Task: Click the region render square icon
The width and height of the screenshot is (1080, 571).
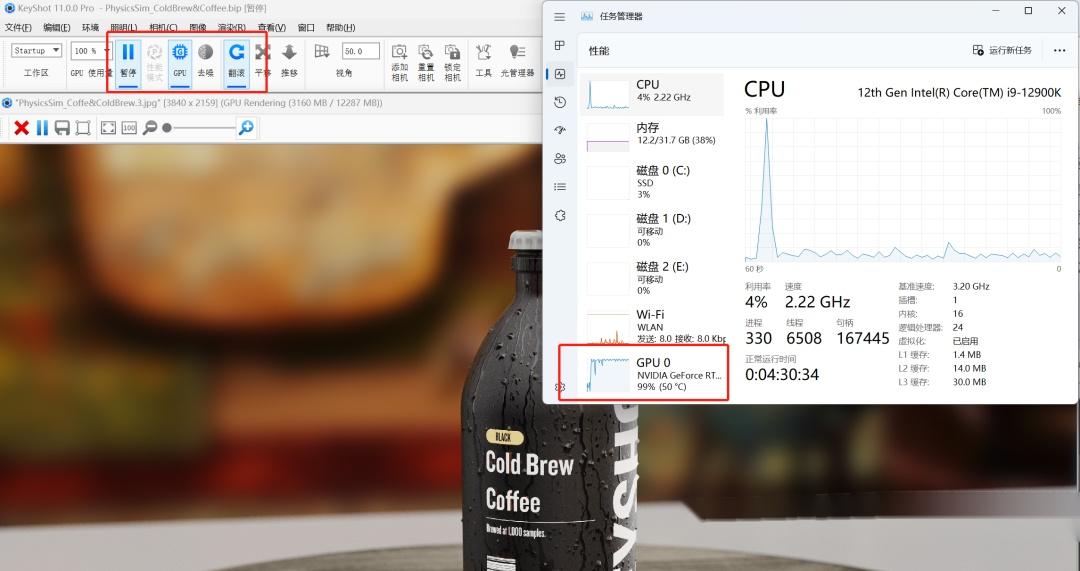Action: (x=83, y=127)
